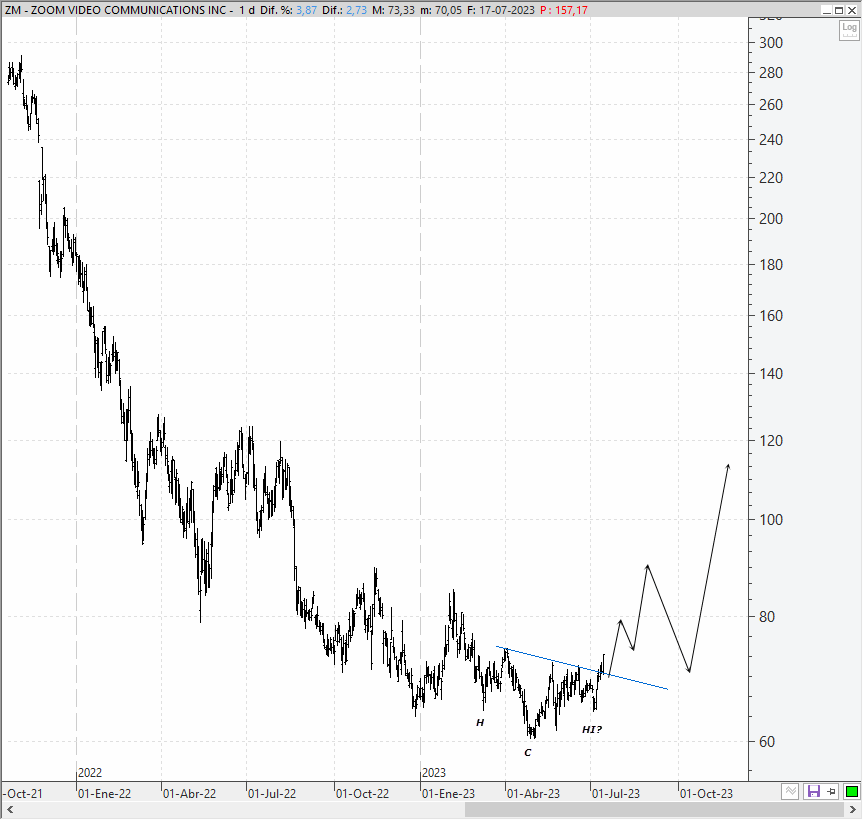Click the 'Dif. %: 3,87' value in the header
863x820 pixels.
coord(288,10)
